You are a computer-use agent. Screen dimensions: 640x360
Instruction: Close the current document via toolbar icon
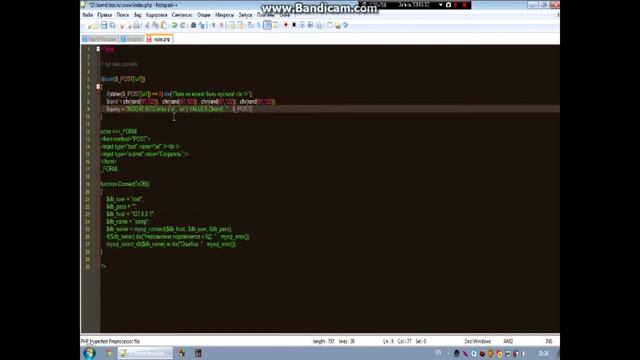[122, 25]
